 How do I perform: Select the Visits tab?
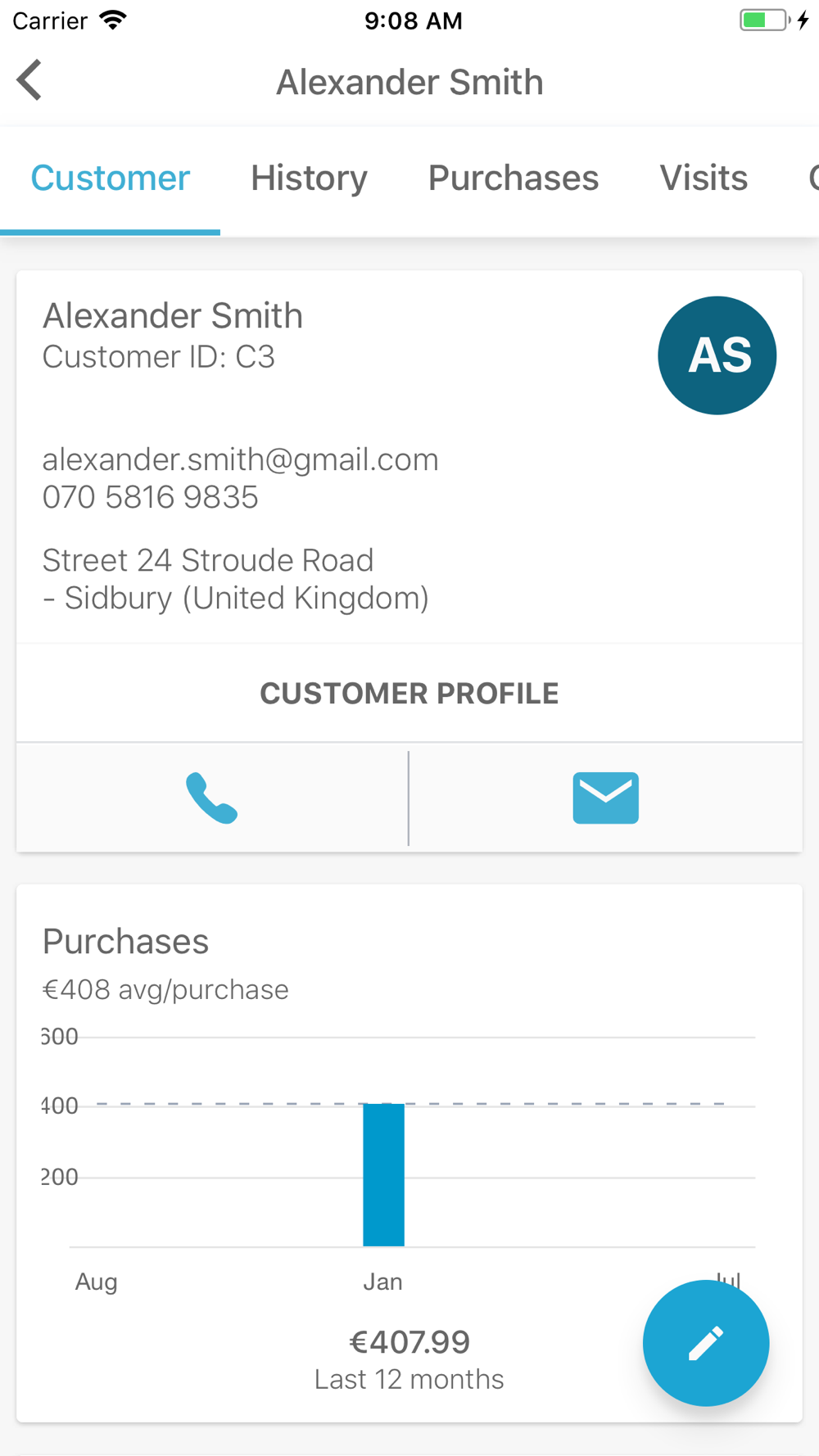[x=704, y=179]
